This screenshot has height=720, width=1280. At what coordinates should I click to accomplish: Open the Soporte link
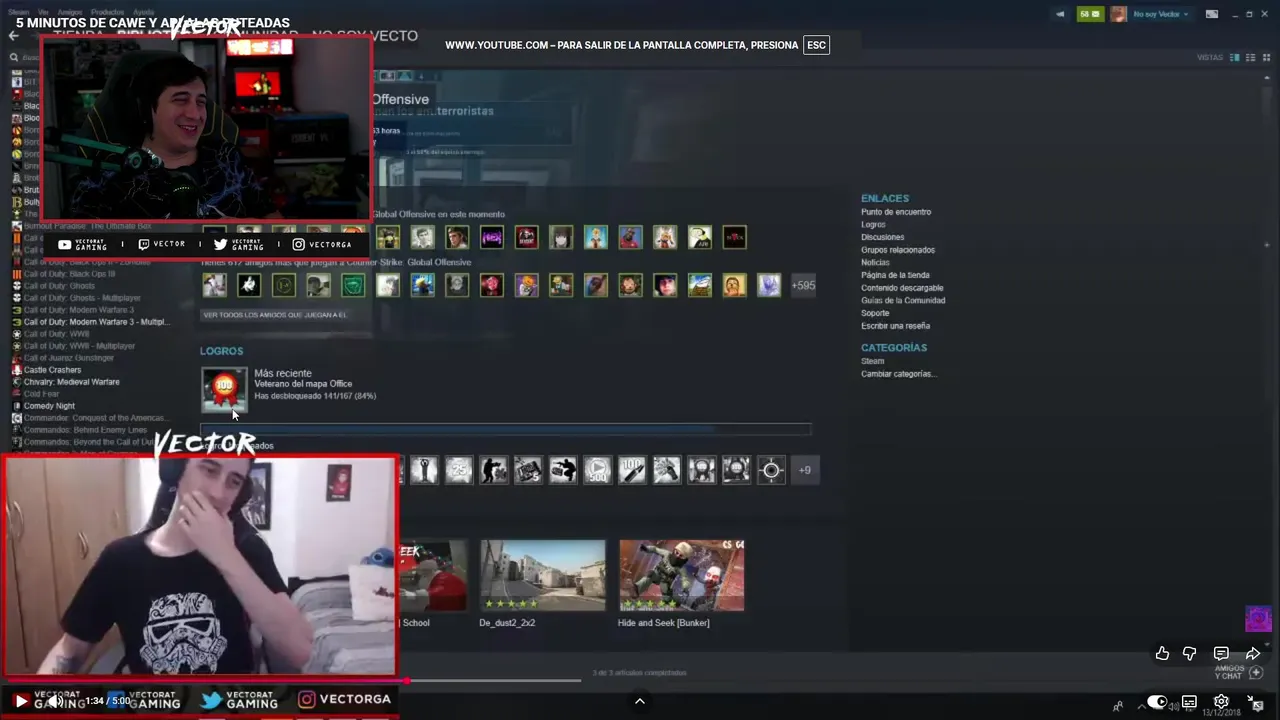(875, 313)
